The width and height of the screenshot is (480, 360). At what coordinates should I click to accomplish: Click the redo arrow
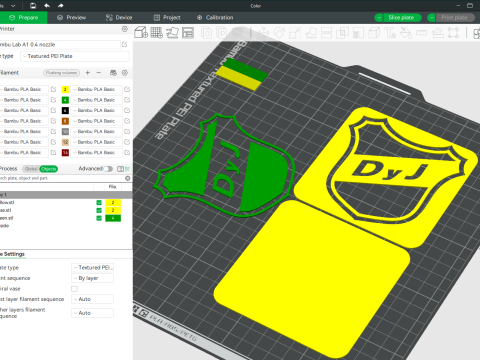60,6
